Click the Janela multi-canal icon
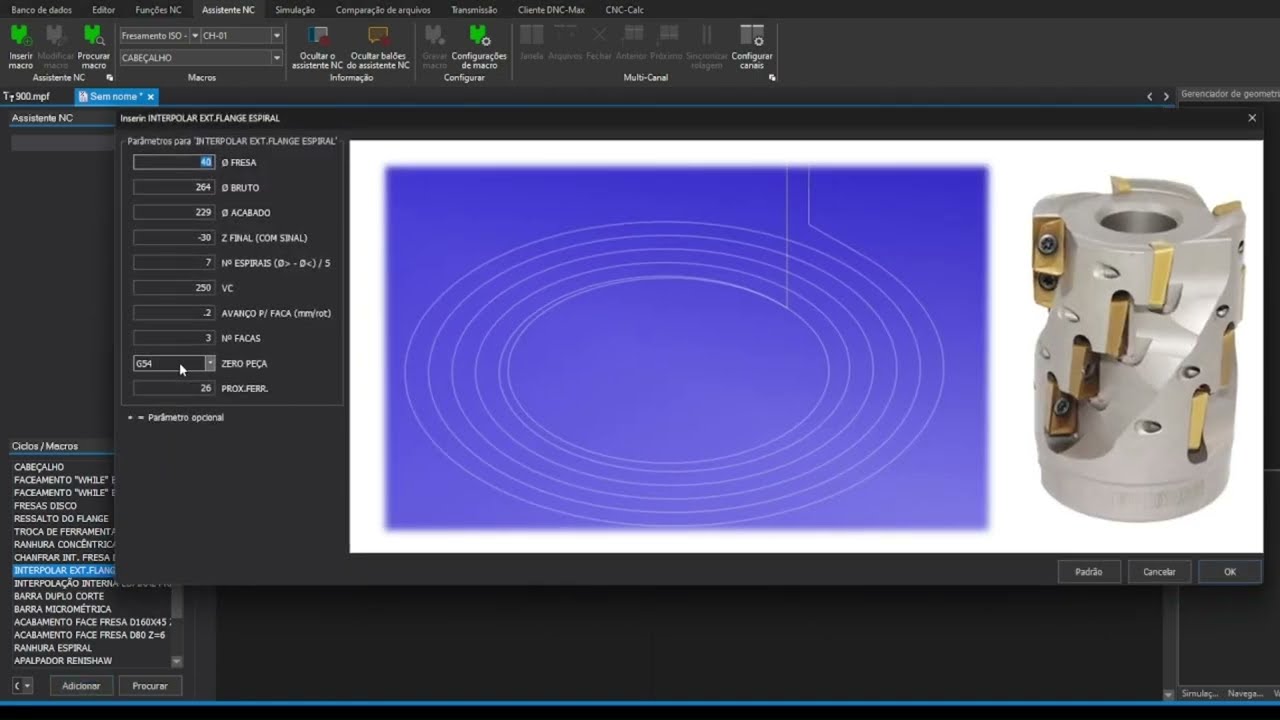 pos(532,42)
